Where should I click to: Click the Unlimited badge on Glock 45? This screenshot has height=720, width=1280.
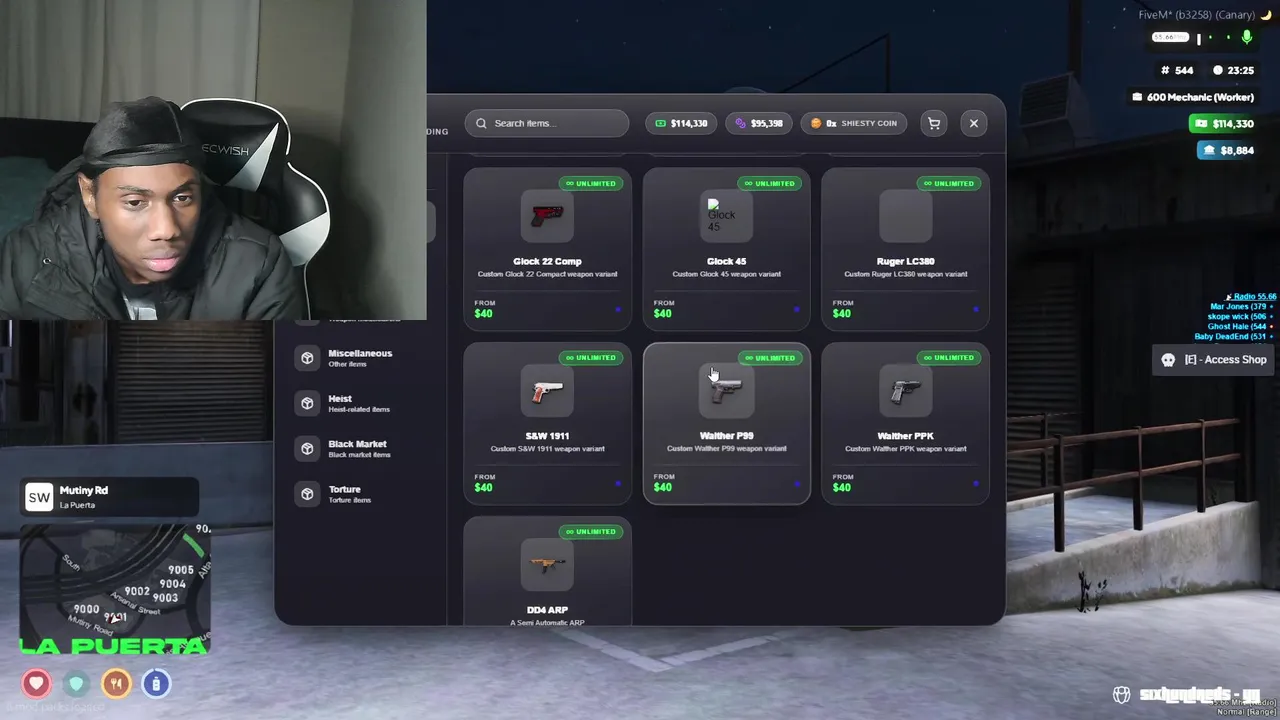770,183
